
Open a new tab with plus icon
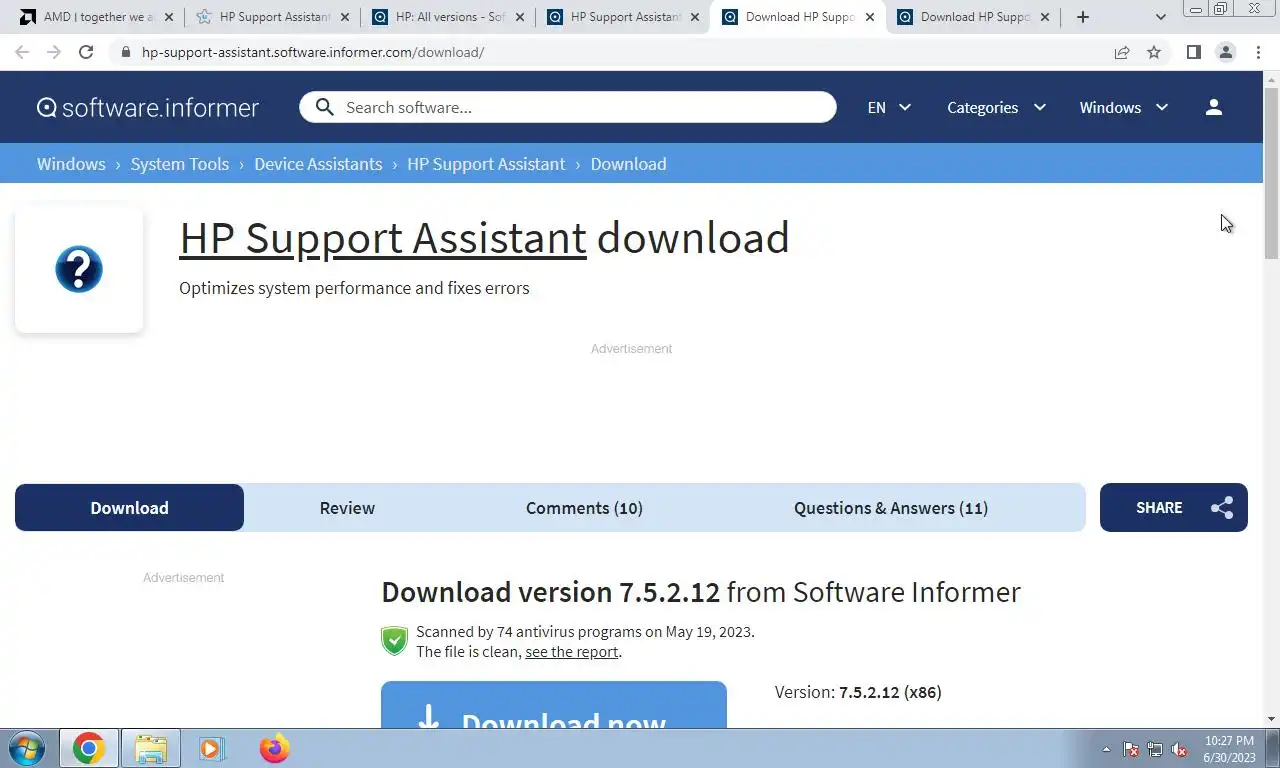1083,17
